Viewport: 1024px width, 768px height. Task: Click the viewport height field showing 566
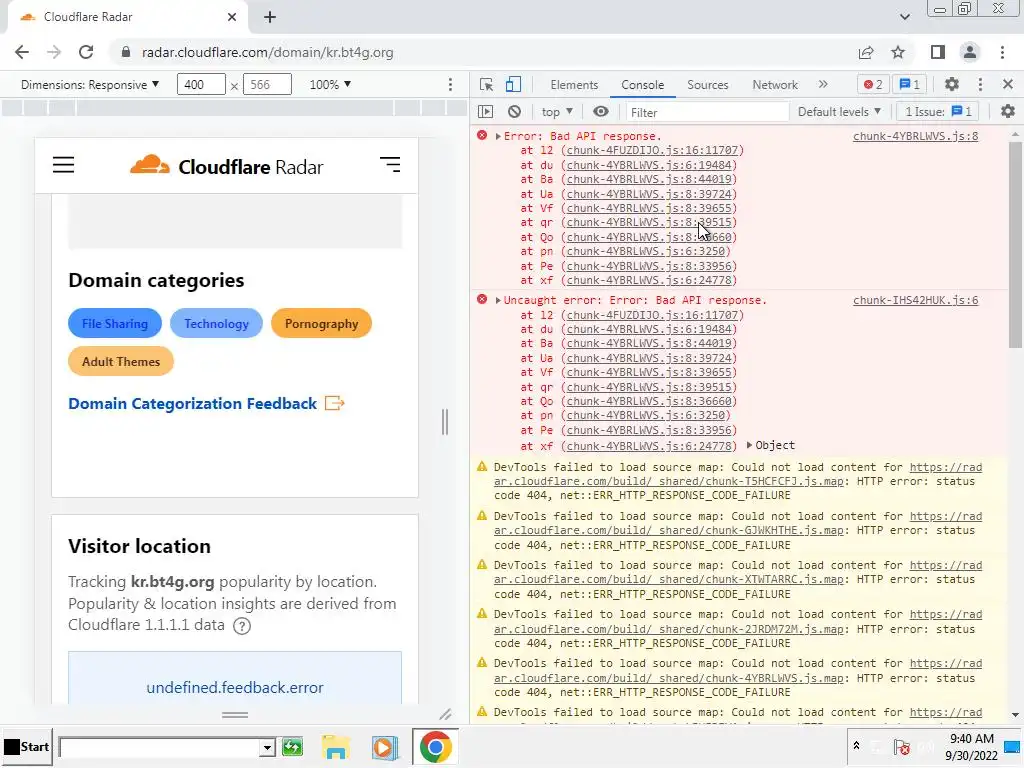(x=267, y=85)
